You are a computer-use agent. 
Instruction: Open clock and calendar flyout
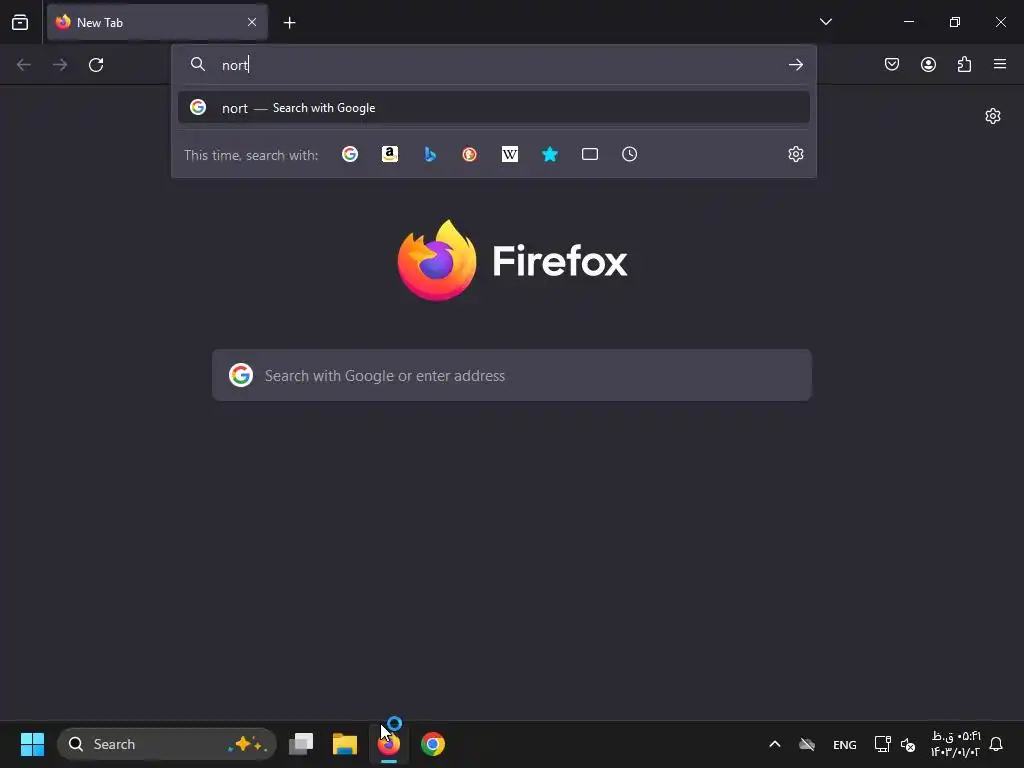point(955,744)
